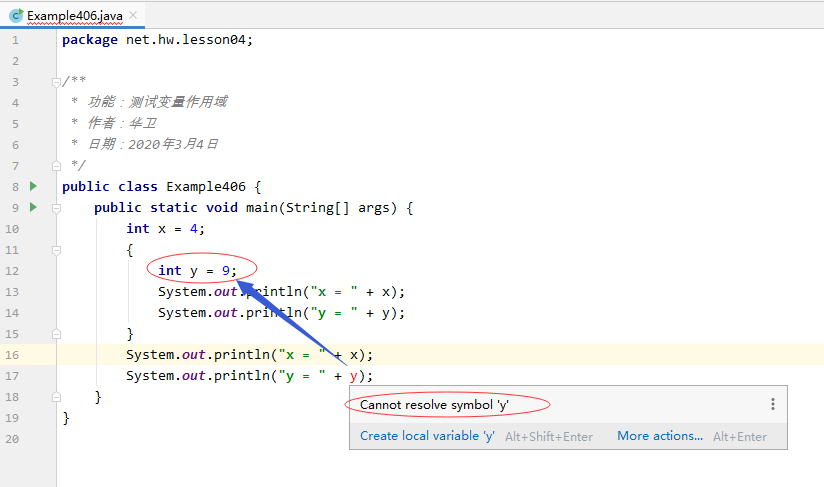Click the 'int y = 9;' declaration
Viewport: 824px width, 487px height.
coord(198,271)
